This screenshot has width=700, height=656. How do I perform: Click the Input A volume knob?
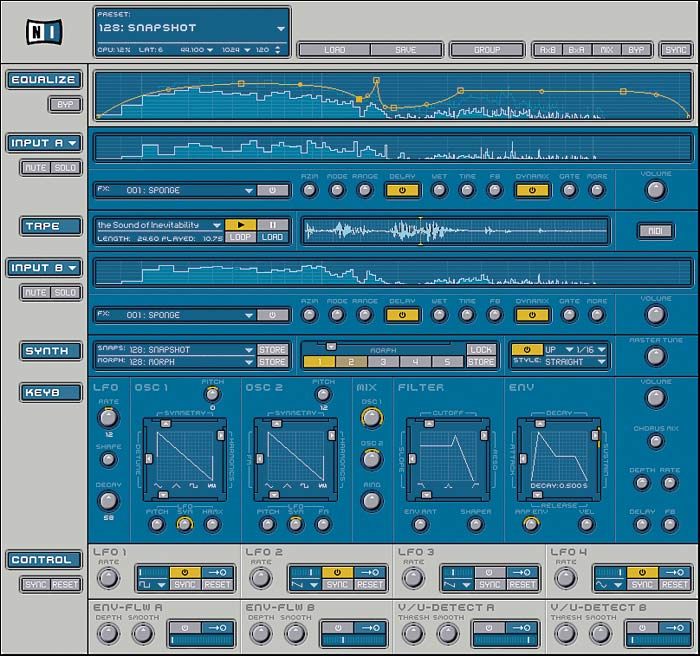pyautogui.click(x=655, y=190)
